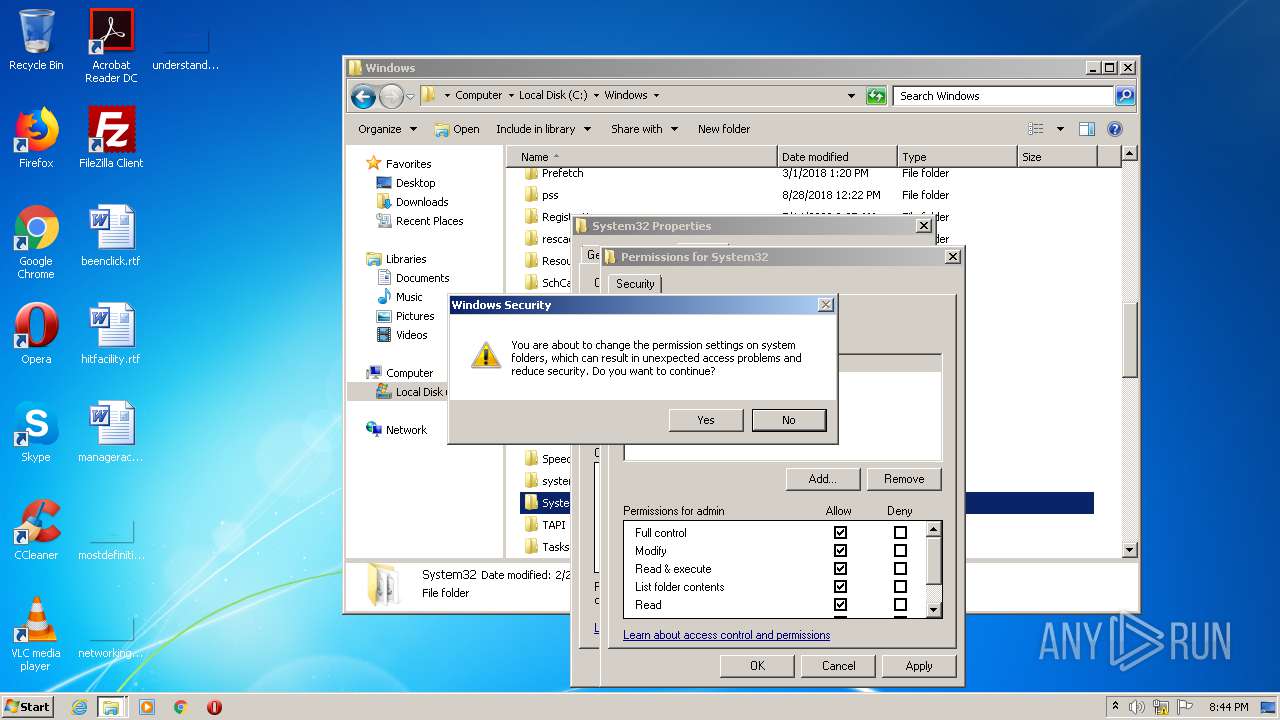Viewport: 1280px width, 720px height.
Task: Launch Google Chrome desktop shortcut
Action: pyautogui.click(x=36, y=242)
